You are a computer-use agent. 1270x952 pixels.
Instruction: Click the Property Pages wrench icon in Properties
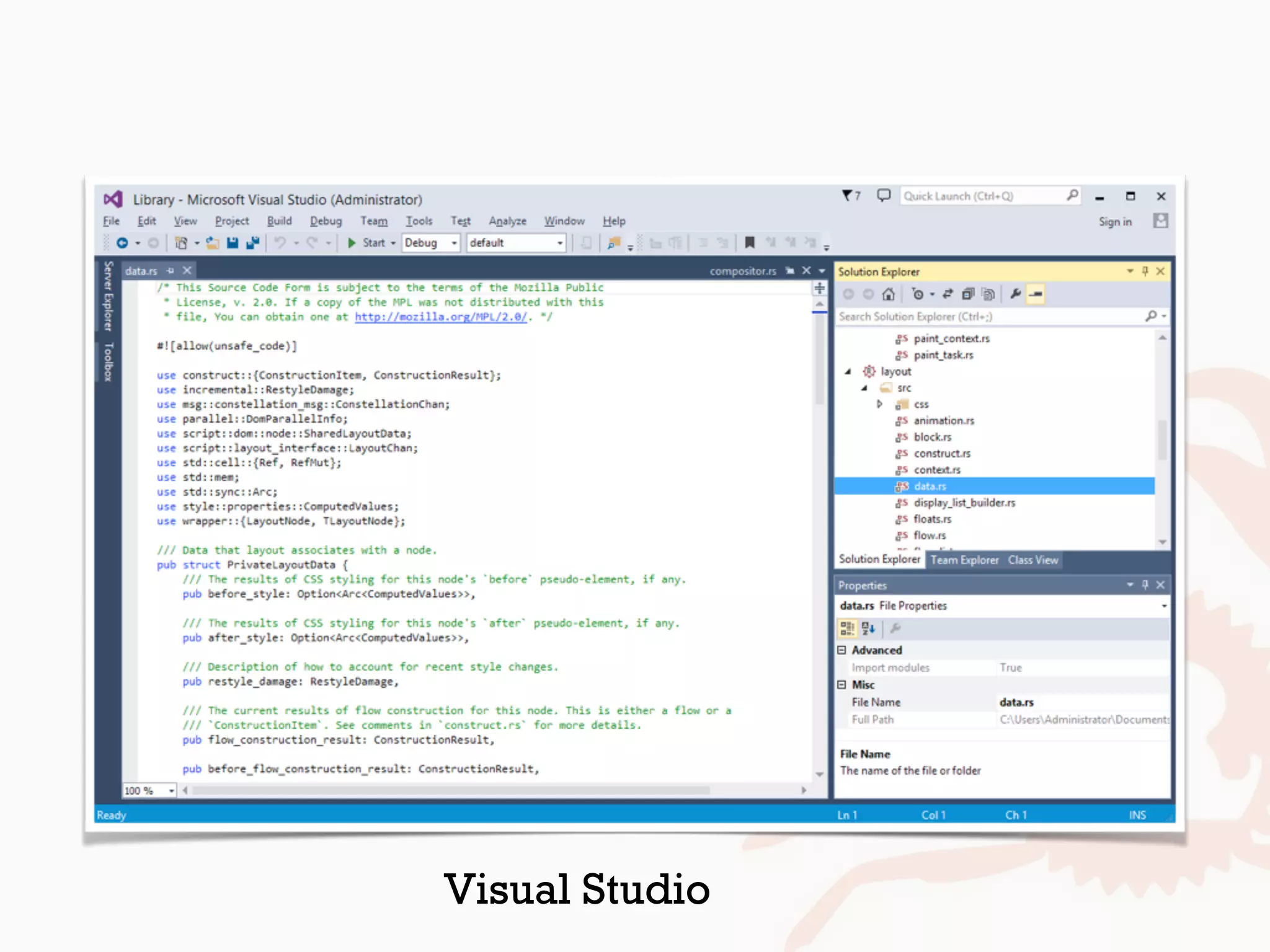pos(895,628)
